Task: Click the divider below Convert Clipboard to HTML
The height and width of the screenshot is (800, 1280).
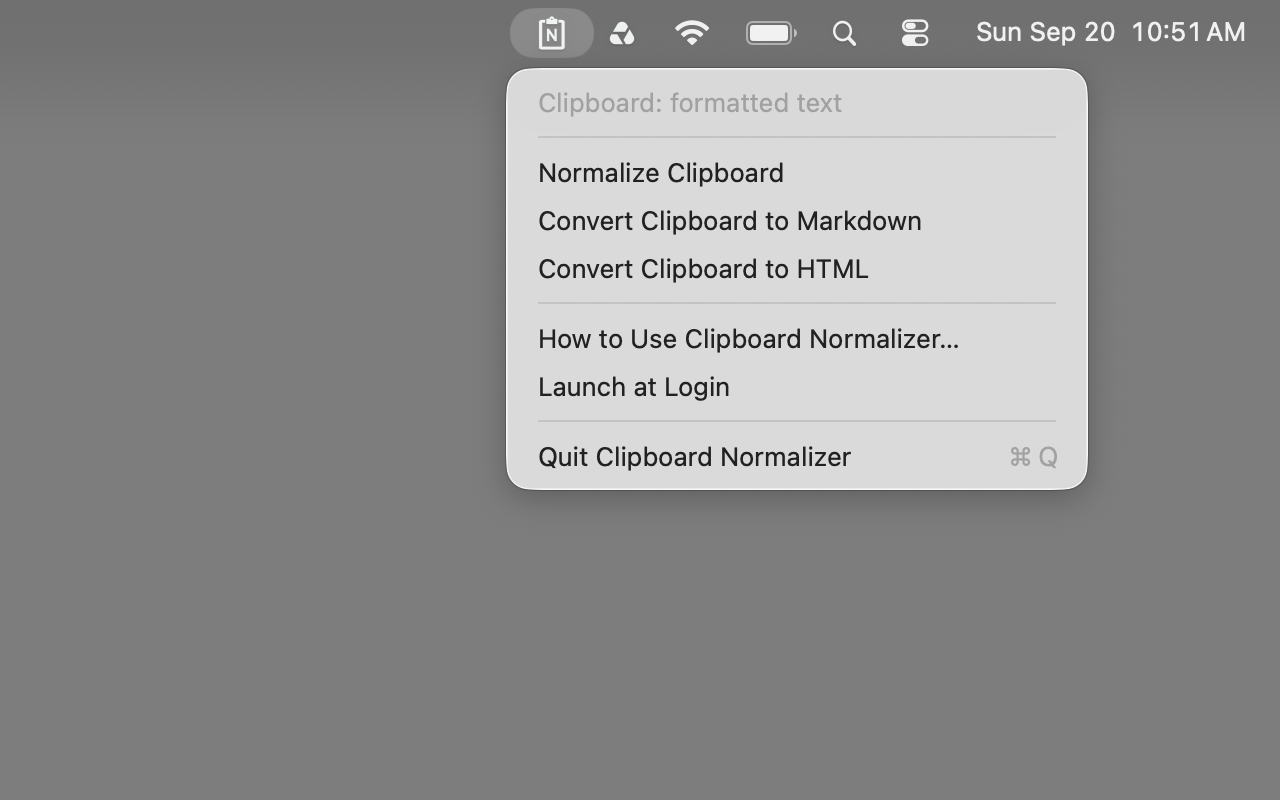Action: coord(797,303)
